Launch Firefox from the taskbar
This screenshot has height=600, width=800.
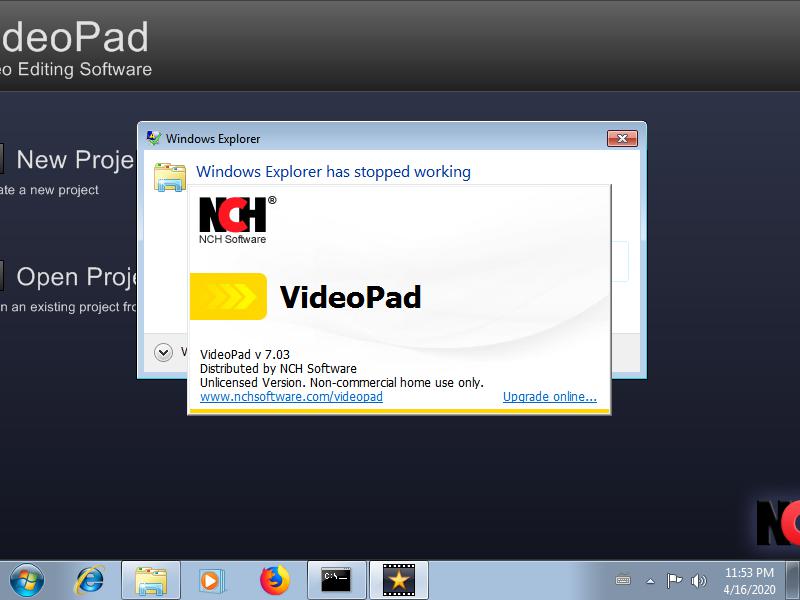point(274,580)
